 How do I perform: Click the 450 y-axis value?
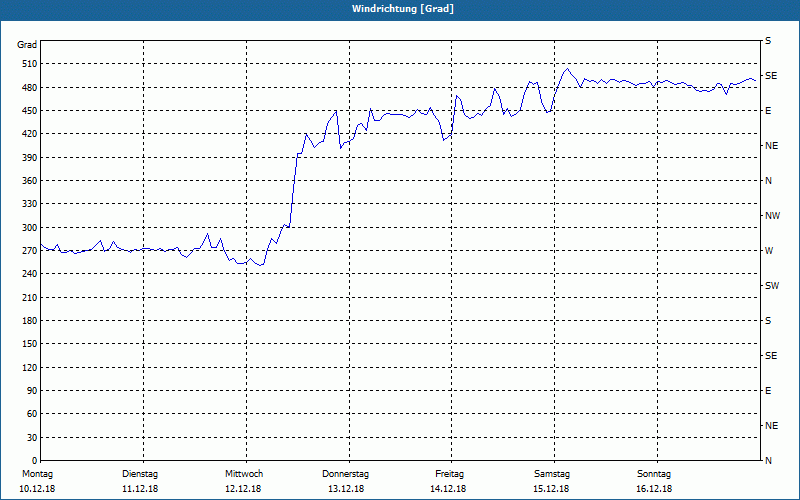point(30,111)
